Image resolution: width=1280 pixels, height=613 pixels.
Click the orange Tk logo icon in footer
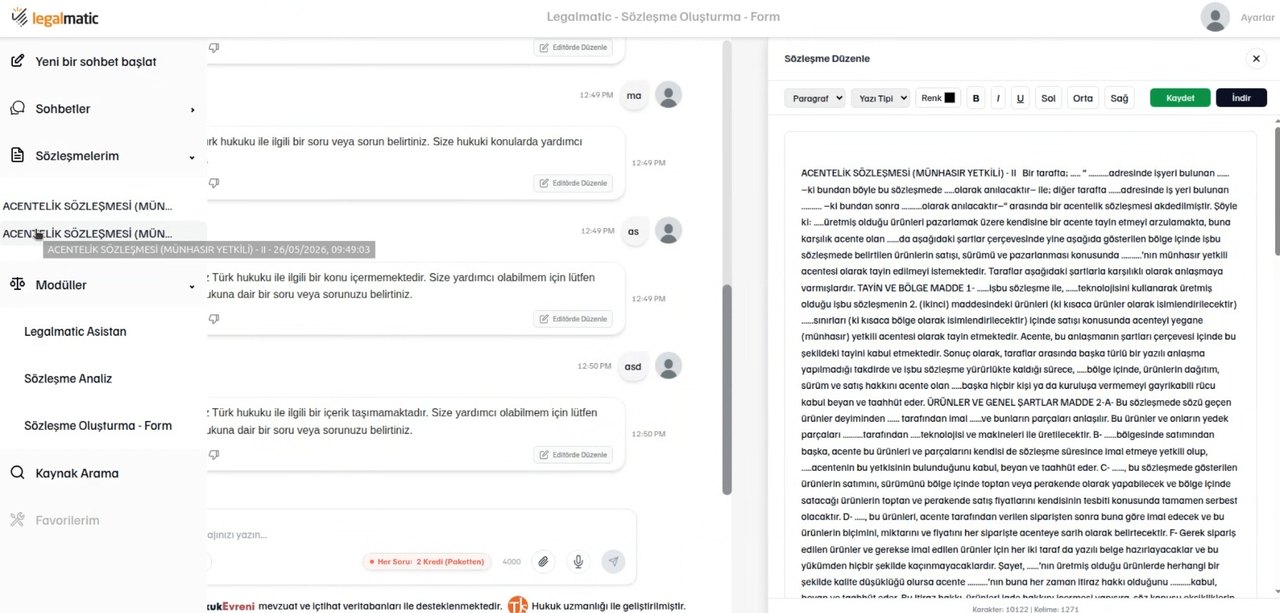point(518,605)
